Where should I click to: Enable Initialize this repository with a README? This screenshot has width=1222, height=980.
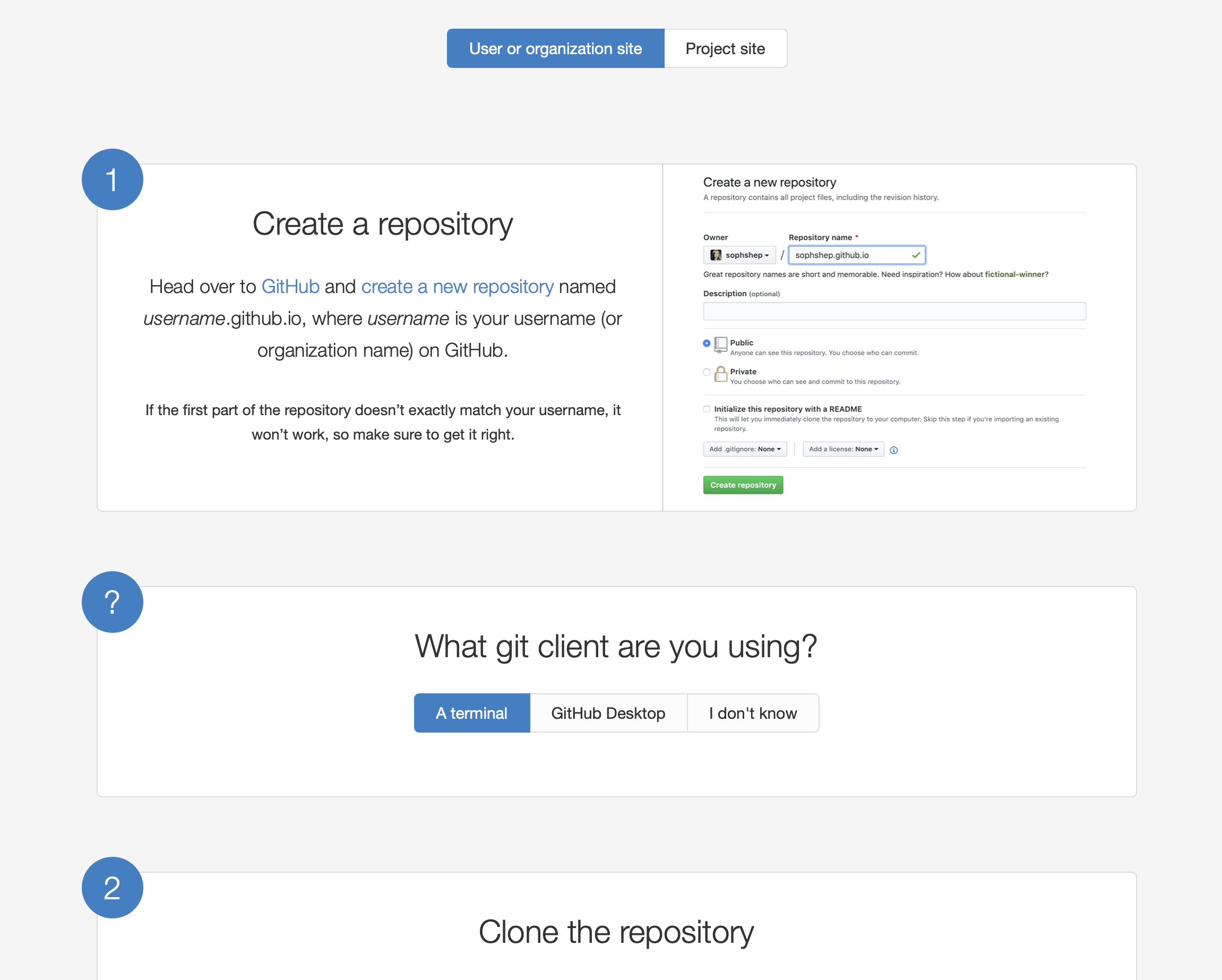(x=706, y=409)
